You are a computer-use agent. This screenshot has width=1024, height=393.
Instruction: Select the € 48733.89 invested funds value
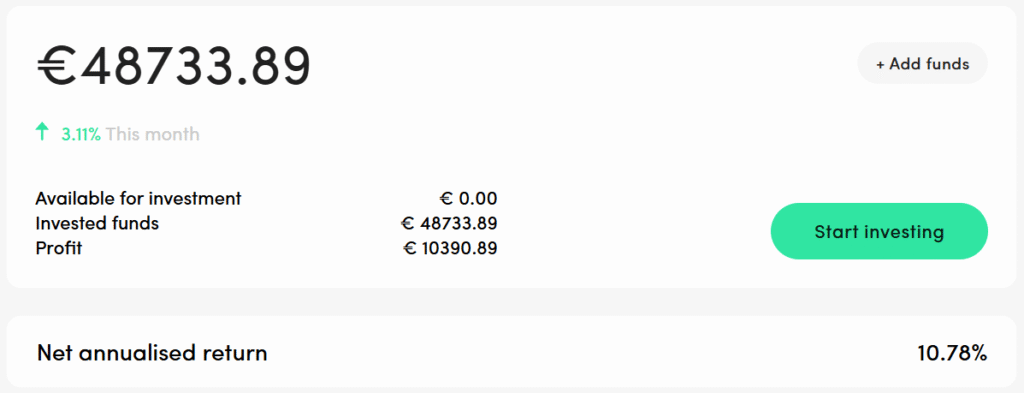449,224
